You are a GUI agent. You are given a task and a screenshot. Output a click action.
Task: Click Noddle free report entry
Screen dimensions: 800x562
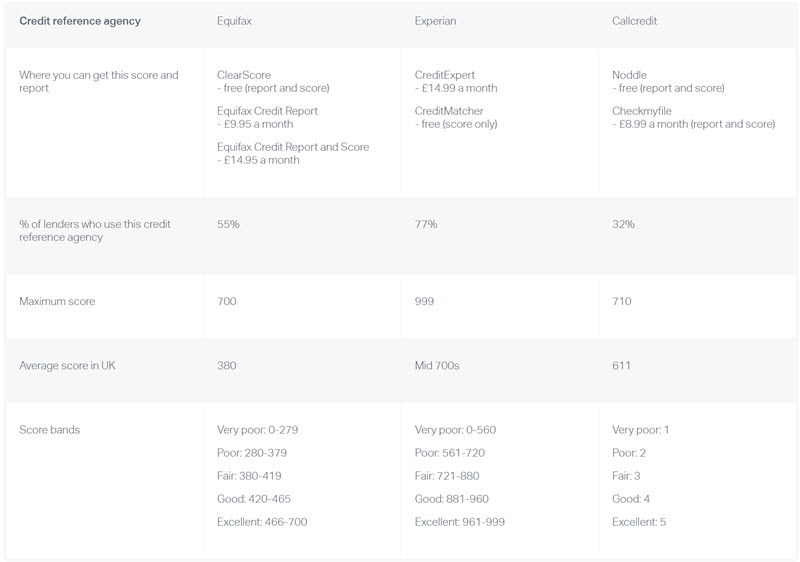click(x=668, y=82)
